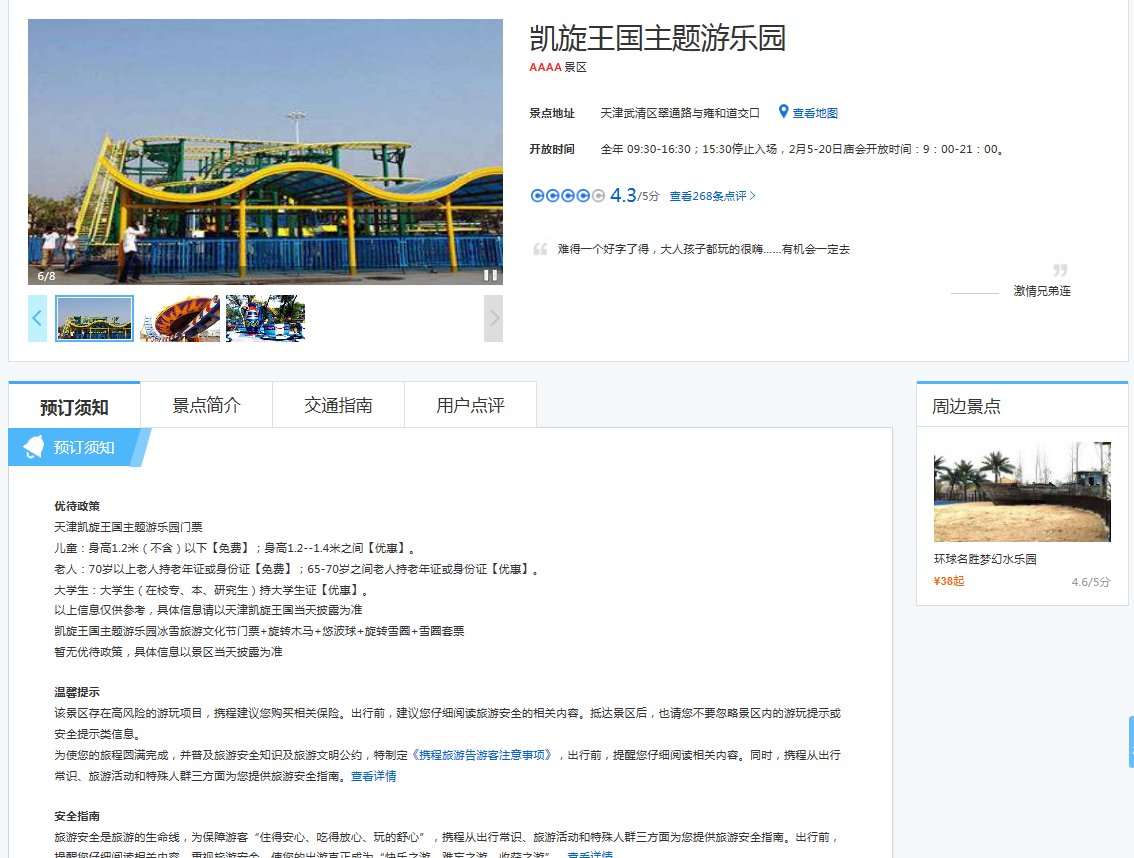Select the 预订须知 tab
Viewport: 1134px width, 858px height.
pyautogui.click(x=73, y=403)
